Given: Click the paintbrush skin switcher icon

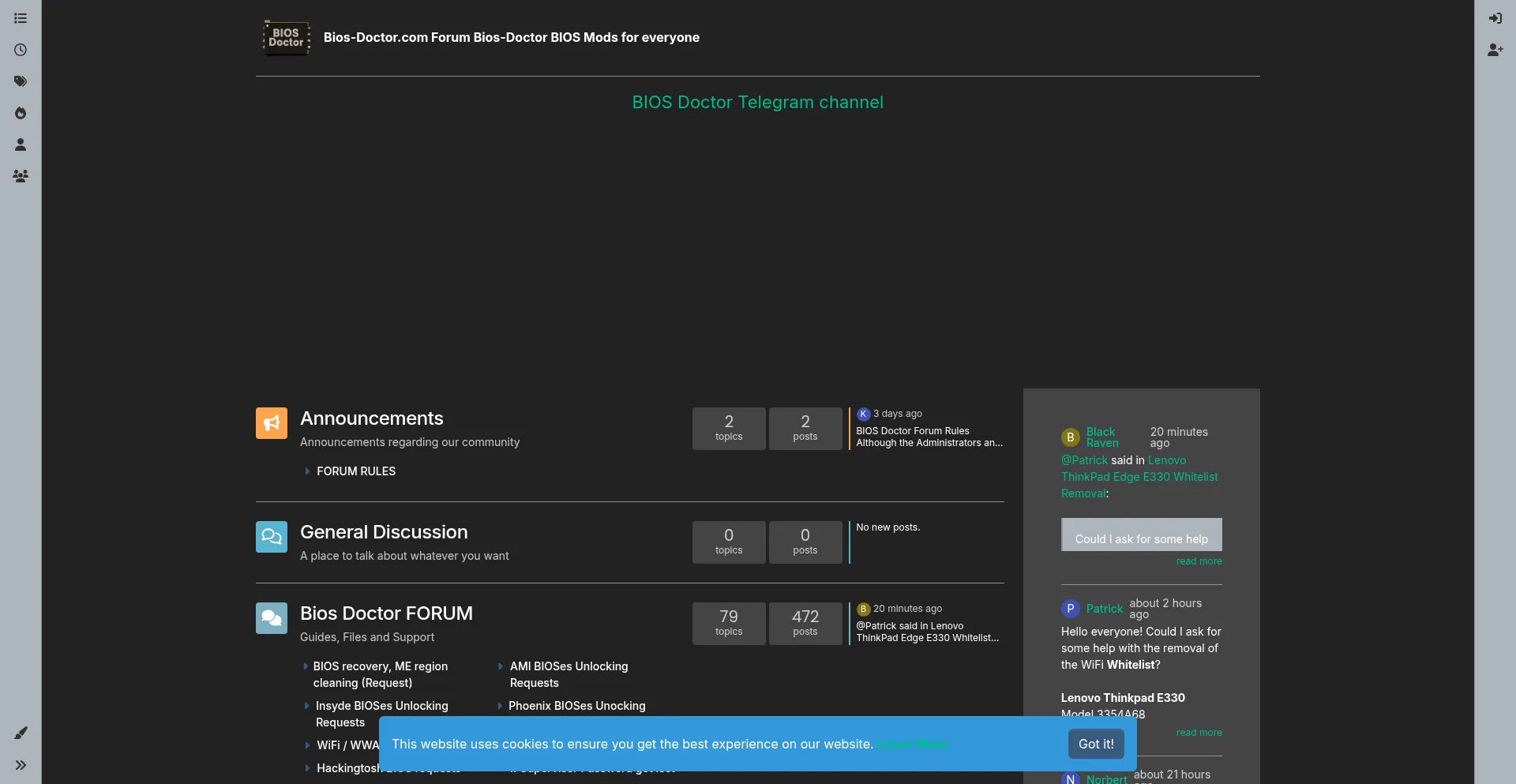Looking at the screenshot, I should [21, 733].
